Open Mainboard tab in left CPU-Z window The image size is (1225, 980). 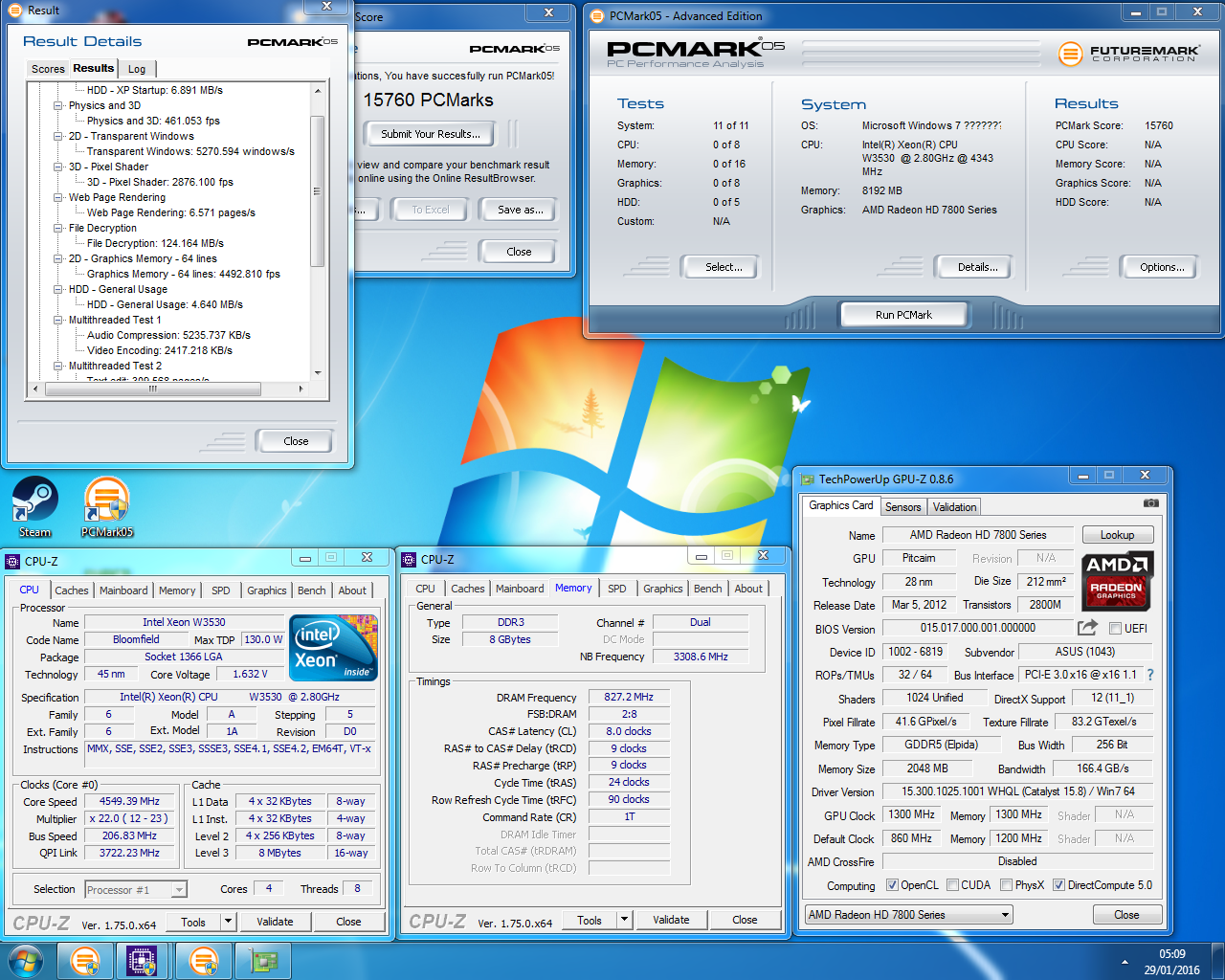[123, 590]
